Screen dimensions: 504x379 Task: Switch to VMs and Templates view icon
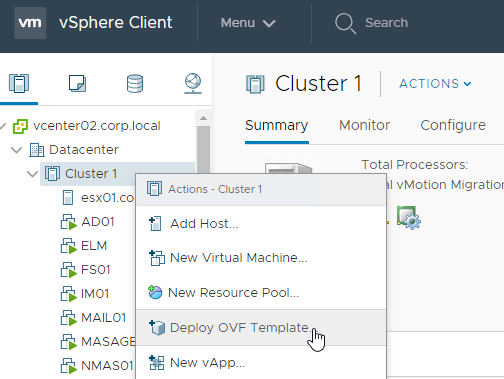[x=77, y=83]
